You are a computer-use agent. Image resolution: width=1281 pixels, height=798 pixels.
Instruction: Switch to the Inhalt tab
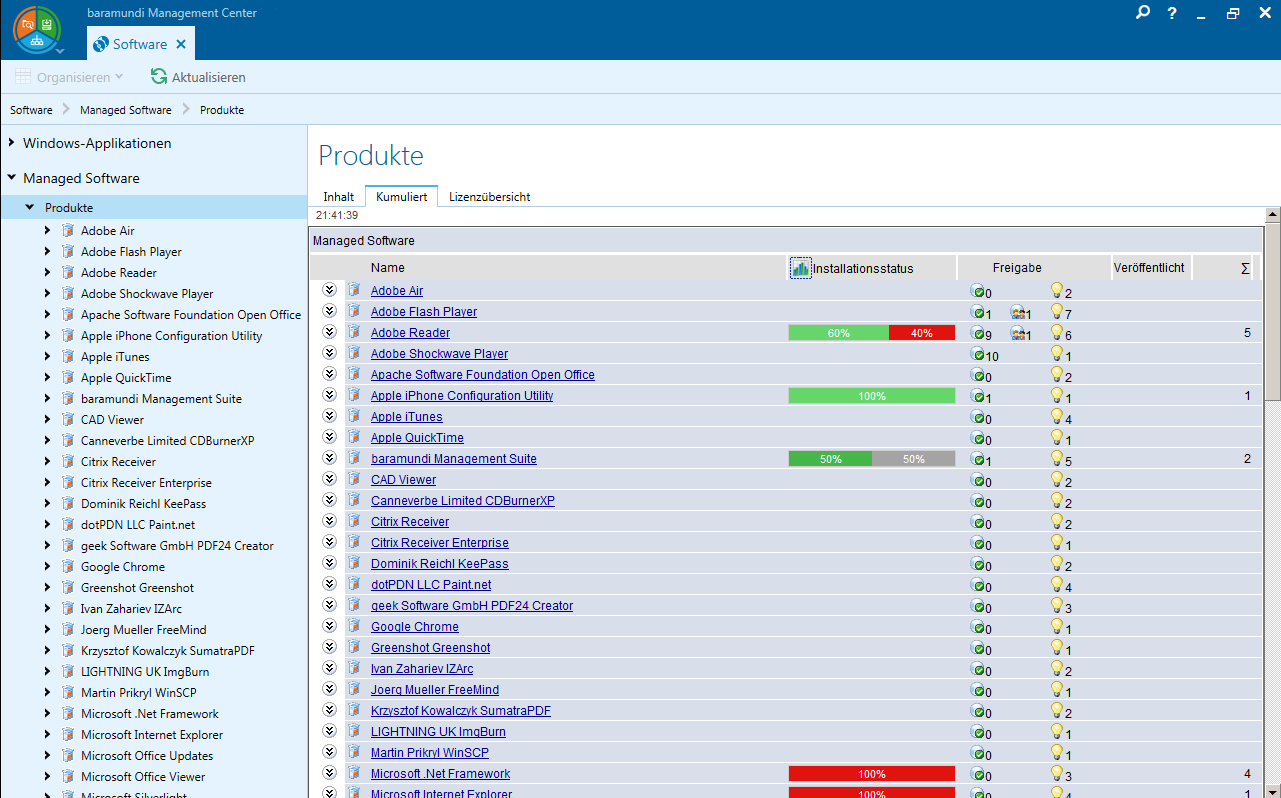tap(338, 197)
